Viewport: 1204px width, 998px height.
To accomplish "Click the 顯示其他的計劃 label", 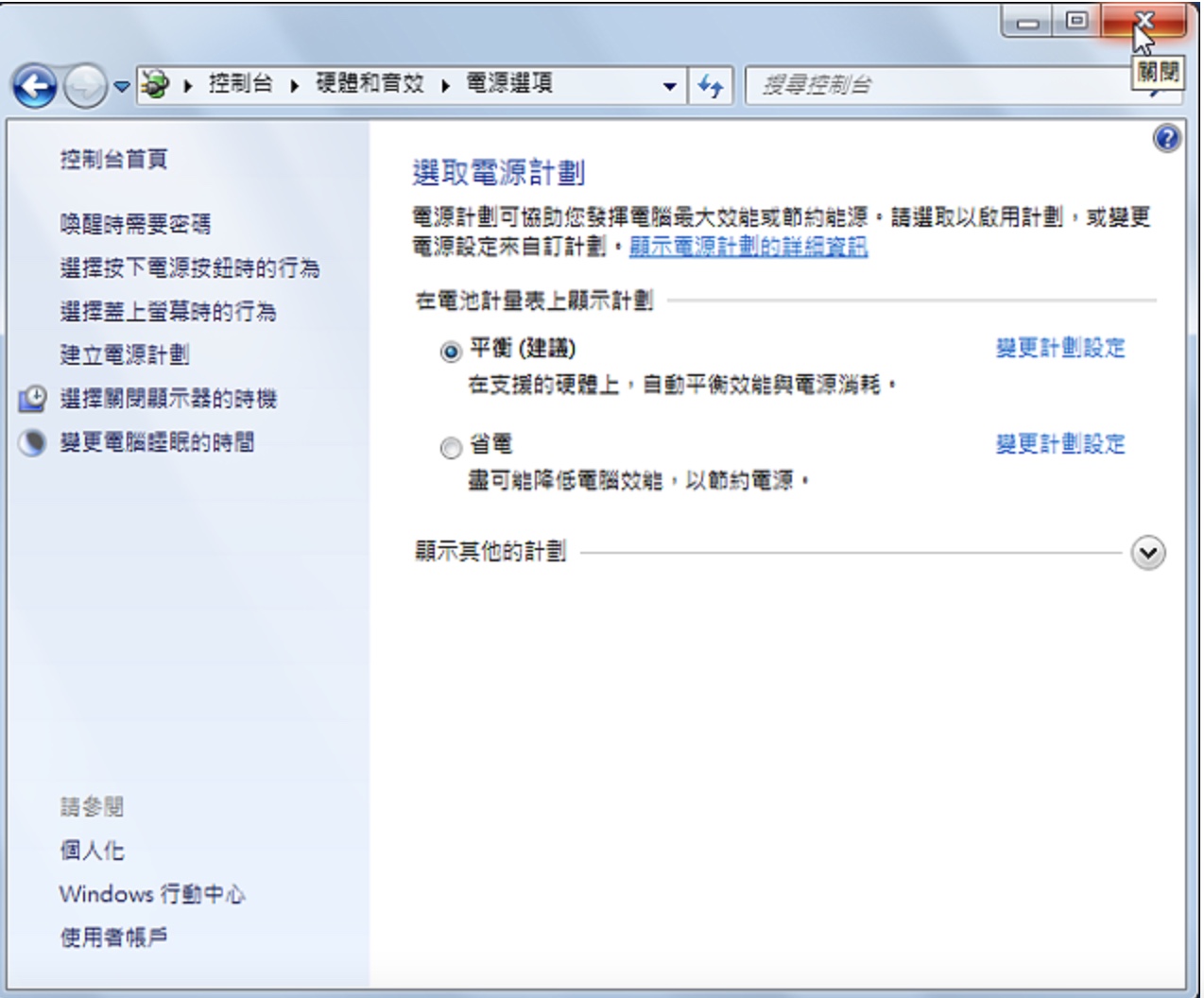I will (x=490, y=551).
